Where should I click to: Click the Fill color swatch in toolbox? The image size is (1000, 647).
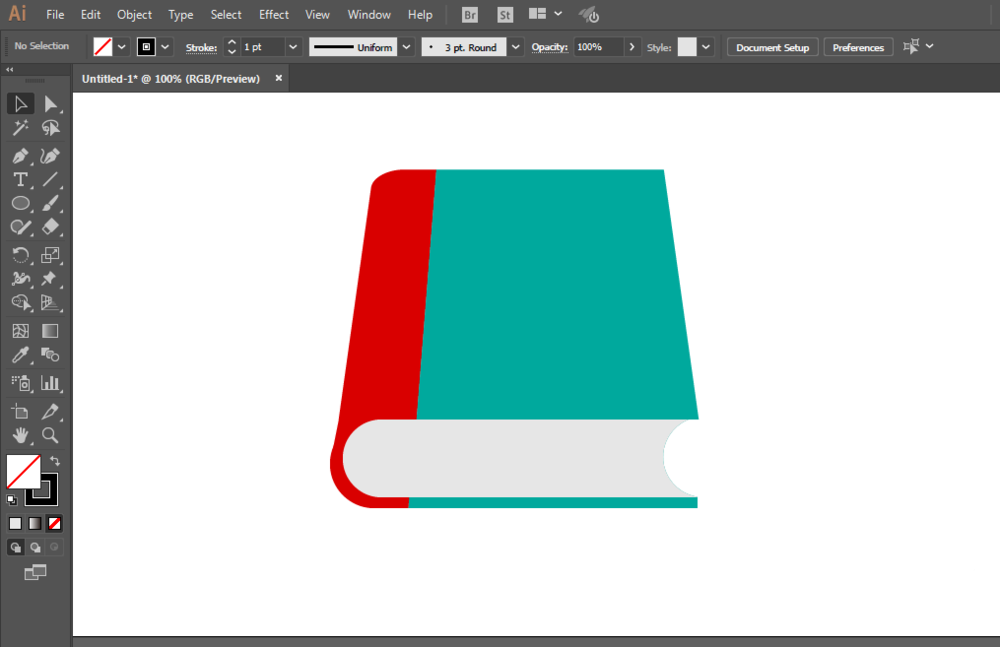point(23,471)
